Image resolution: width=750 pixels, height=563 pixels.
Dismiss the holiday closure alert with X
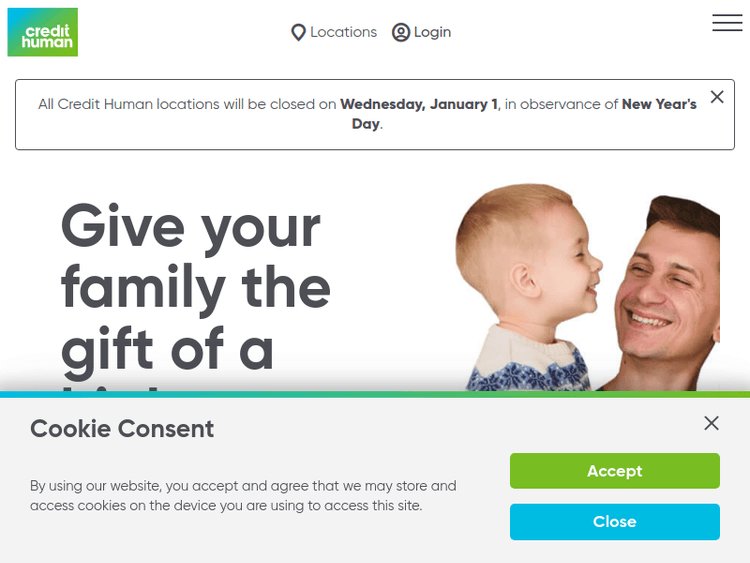tap(717, 97)
